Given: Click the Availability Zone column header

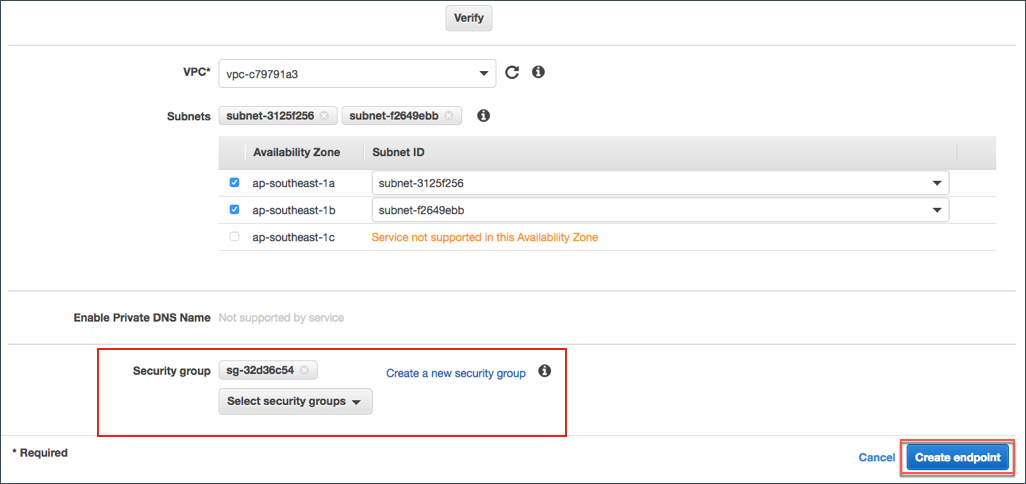Looking at the screenshot, I should click(x=296, y=152).
